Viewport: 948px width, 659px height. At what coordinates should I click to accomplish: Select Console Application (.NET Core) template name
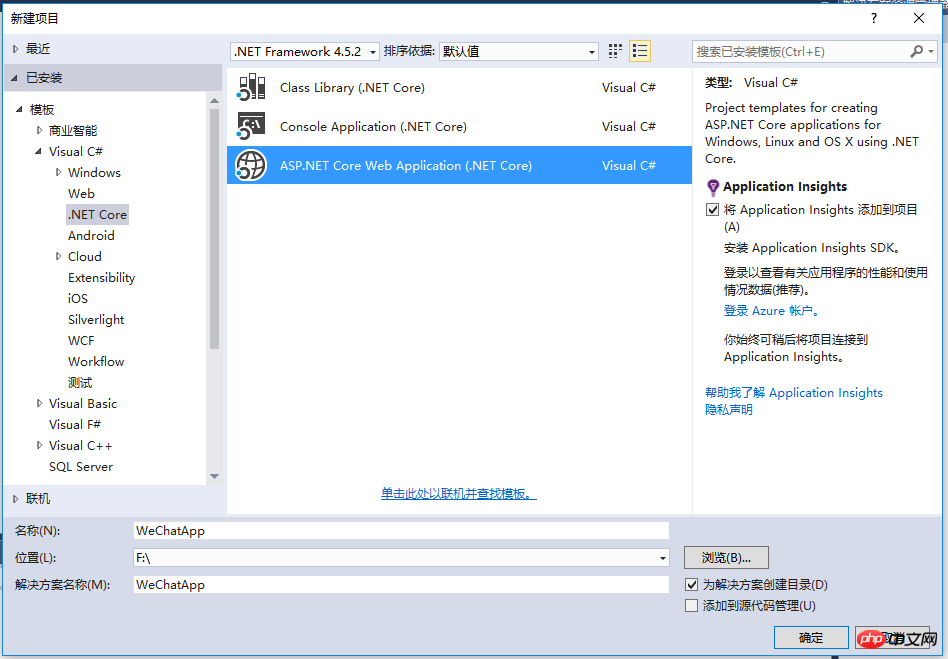pos(373,126)
